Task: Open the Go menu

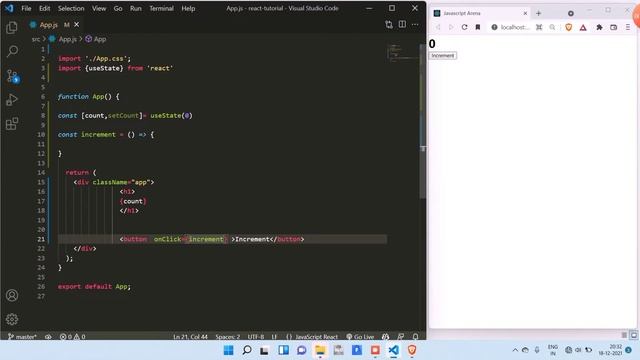Action: click(118, 8)
